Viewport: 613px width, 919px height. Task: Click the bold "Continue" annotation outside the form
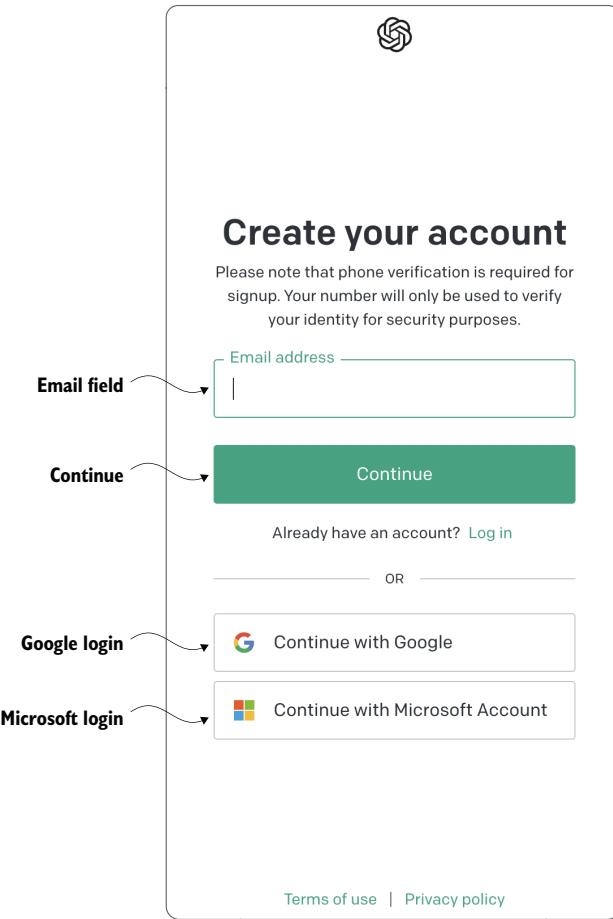coord(86,476)
